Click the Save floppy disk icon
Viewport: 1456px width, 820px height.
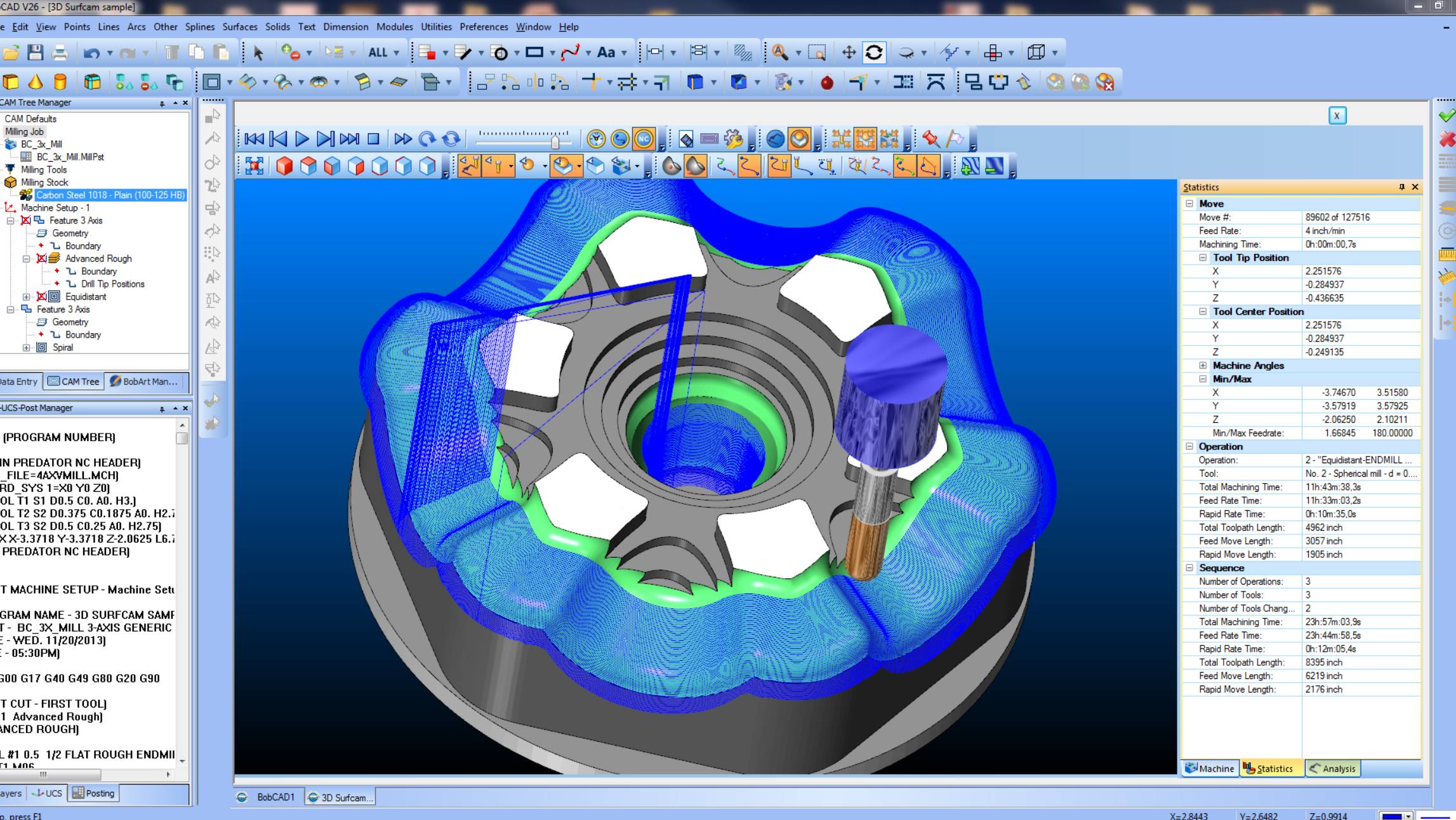point(35,53)
